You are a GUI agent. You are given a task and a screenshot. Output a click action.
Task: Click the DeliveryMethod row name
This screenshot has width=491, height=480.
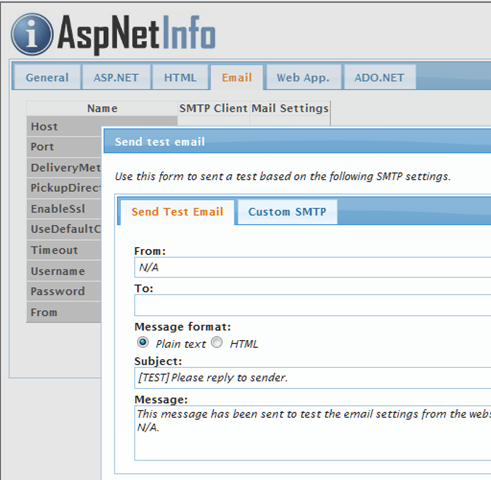(65, 168)
